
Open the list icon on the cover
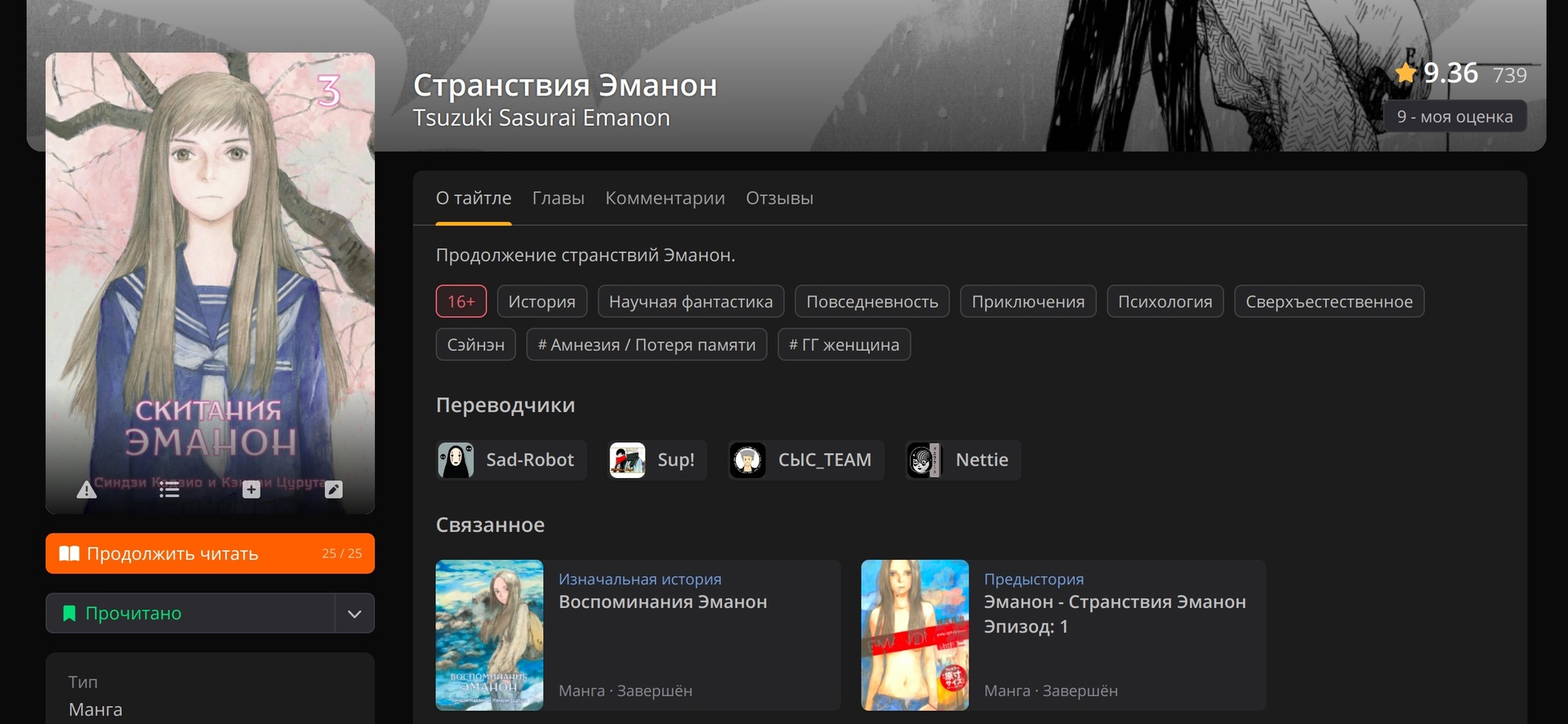pyautogui.click(x=169, y=489)
